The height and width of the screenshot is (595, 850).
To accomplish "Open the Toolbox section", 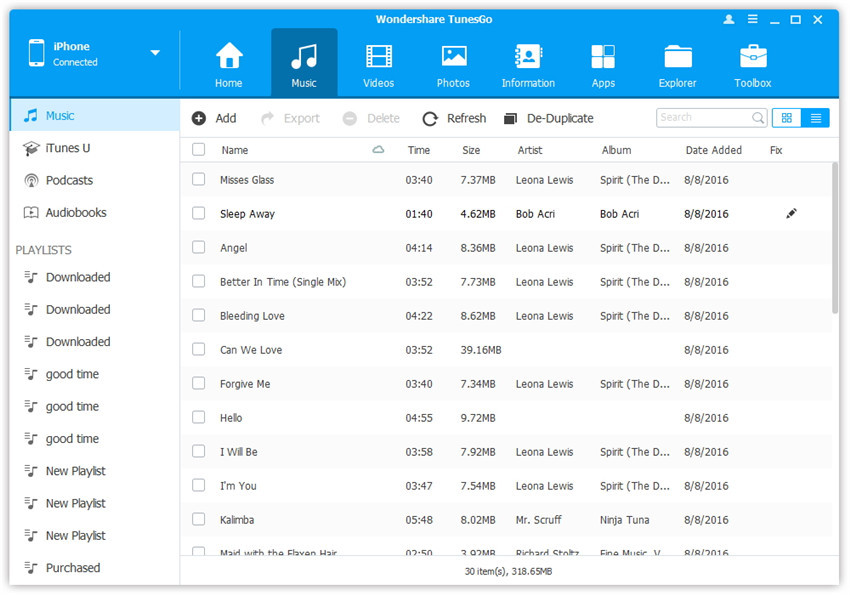I will 752,64.
